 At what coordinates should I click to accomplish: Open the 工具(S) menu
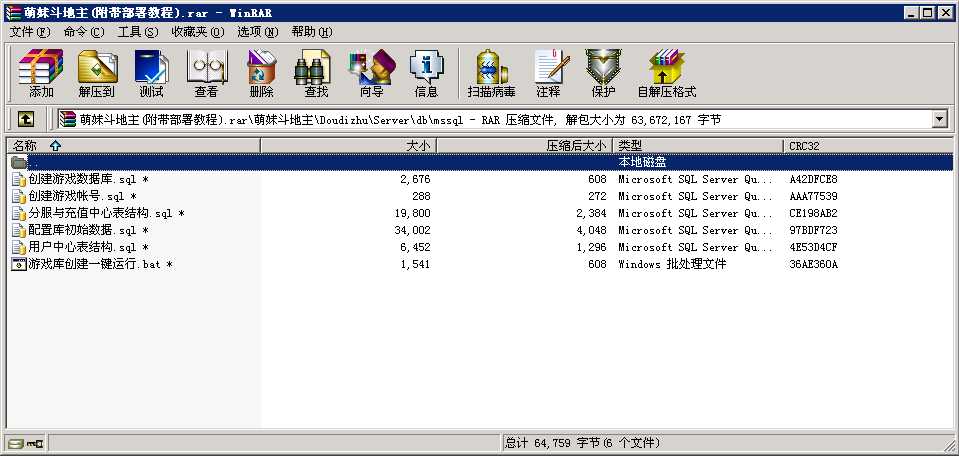(x=138, y=32)
